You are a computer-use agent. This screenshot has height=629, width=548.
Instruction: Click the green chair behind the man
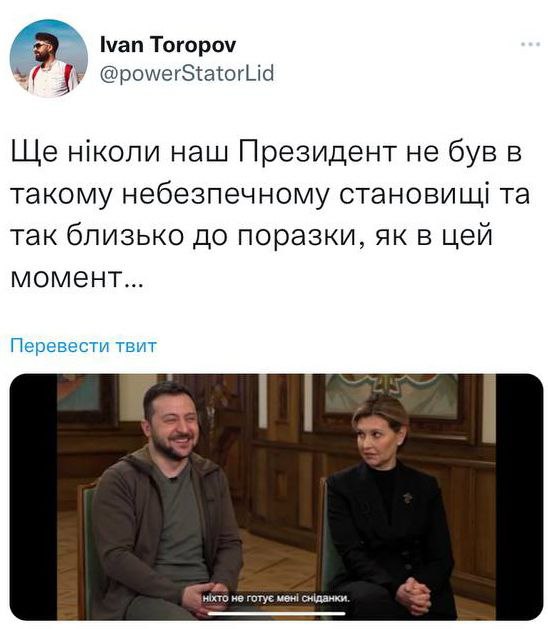88,550
